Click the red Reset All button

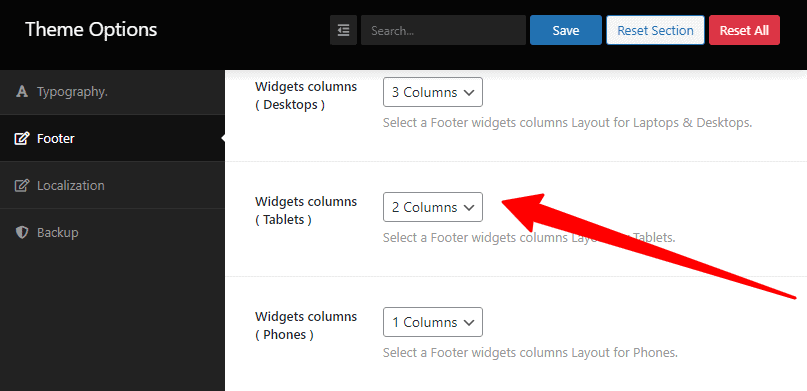click(744, 30)
